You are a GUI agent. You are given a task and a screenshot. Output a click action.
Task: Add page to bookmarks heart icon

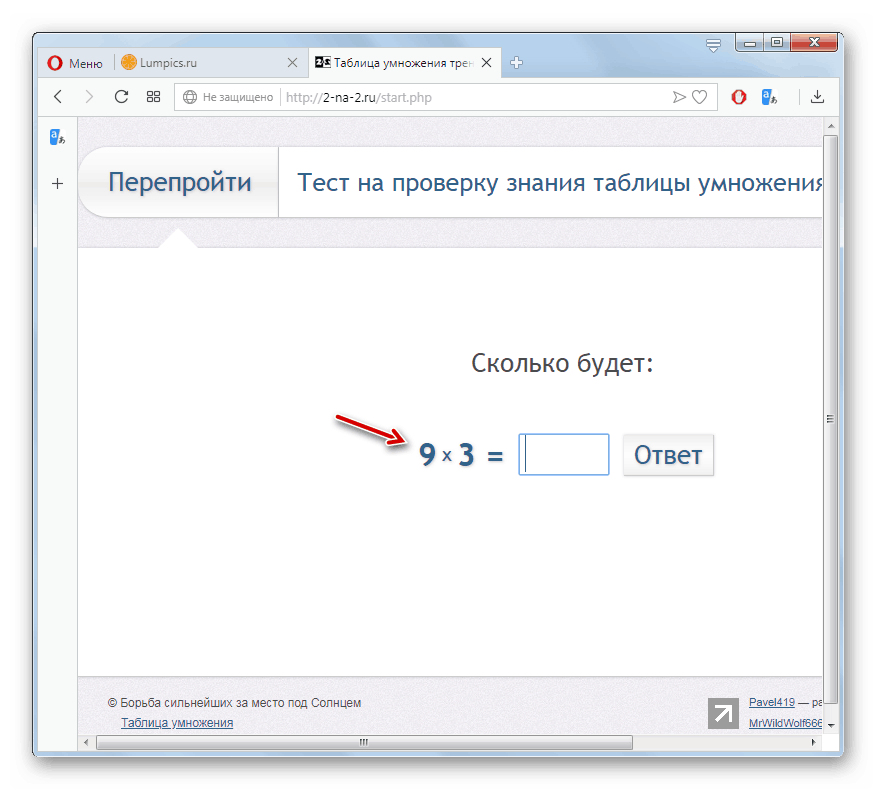(700, 97)
